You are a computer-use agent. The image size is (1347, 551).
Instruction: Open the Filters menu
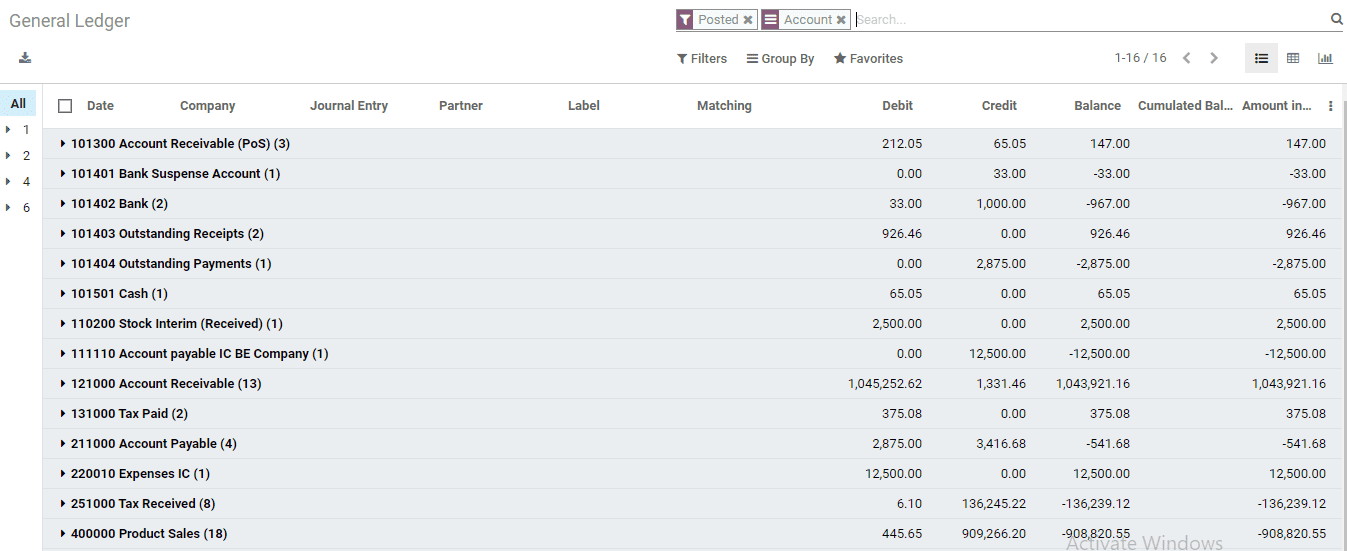coord(702,59)
